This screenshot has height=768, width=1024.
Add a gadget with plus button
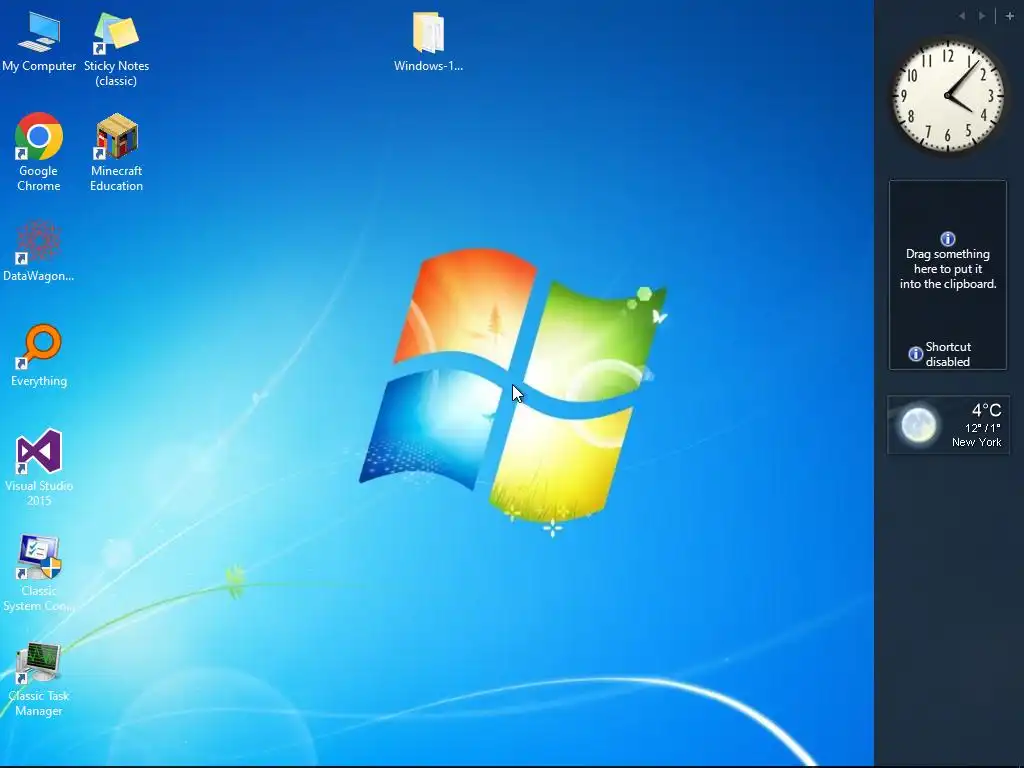[x=1010, y=16]
